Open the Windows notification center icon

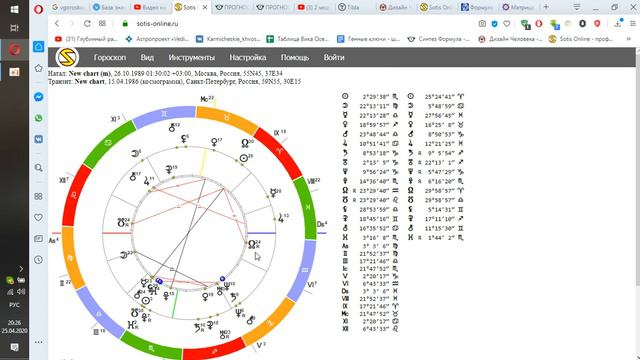(x=14, y=347)
